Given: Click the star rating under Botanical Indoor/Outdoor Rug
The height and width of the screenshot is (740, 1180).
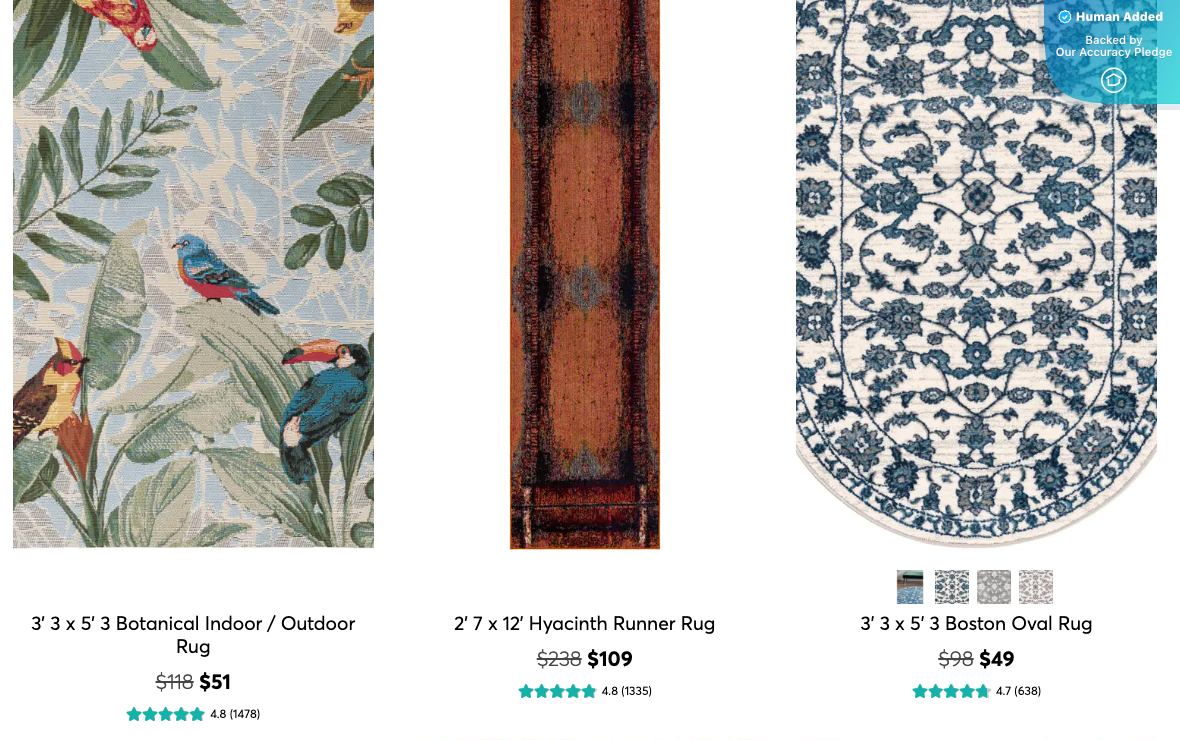Looking at the screenshot, I should (x=165, y=714).
